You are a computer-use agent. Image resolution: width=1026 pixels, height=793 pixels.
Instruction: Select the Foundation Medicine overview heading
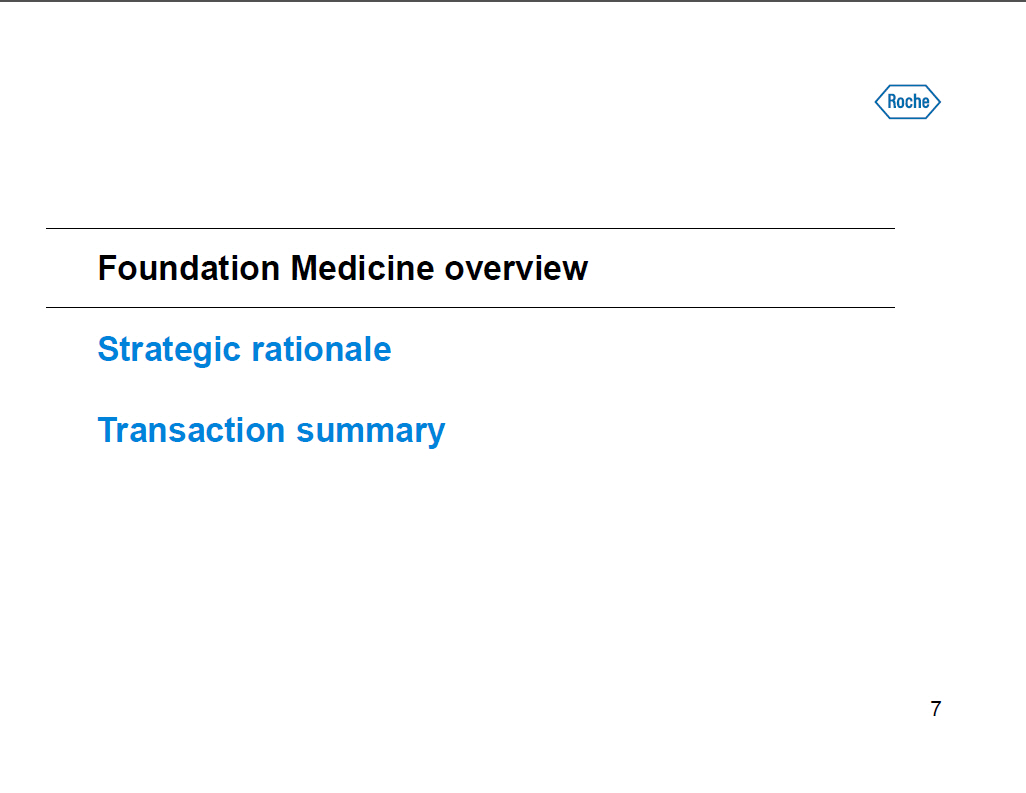(342, 268)
